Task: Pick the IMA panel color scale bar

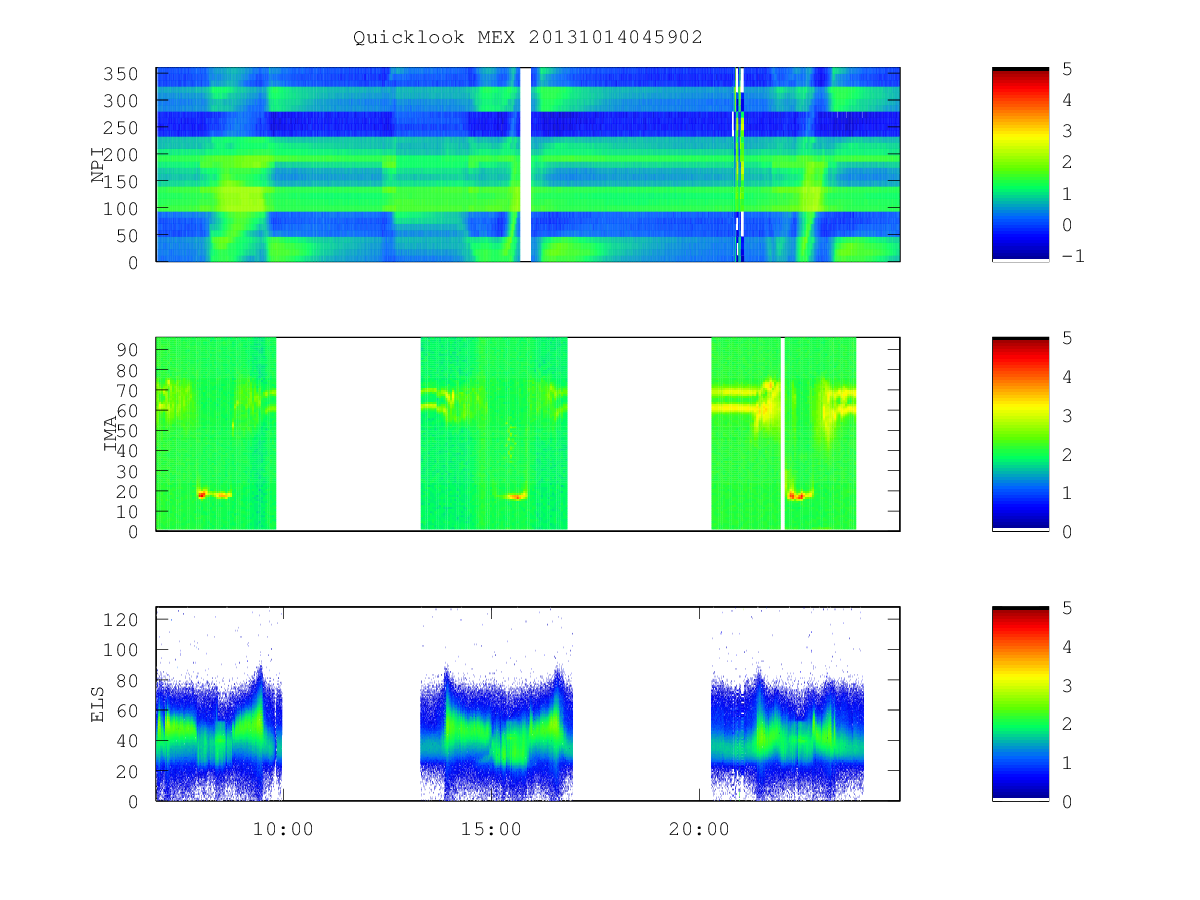Action: click(x=1020, y=433)
